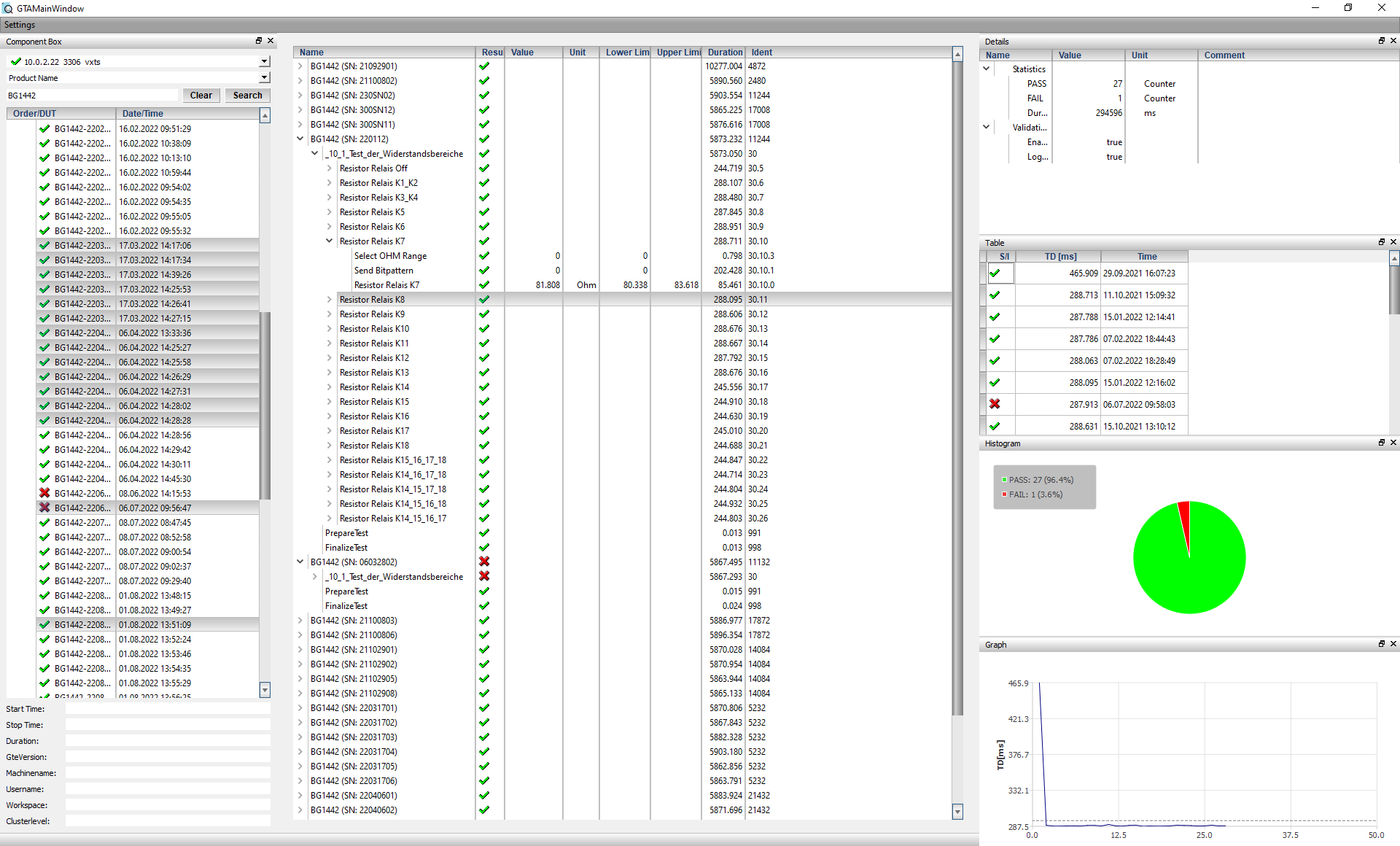Collapse the Statistics group in Details
This screenshot has width=1400, height=846.
coord(987,69)
